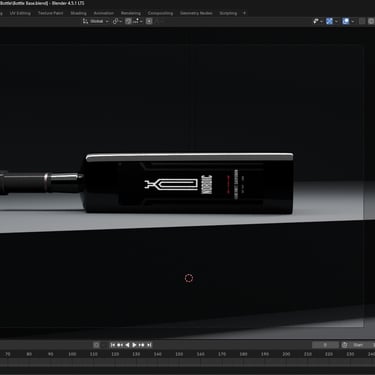
Task: Click the black bottle object in viewport
Action: click(x=189, y=183)
